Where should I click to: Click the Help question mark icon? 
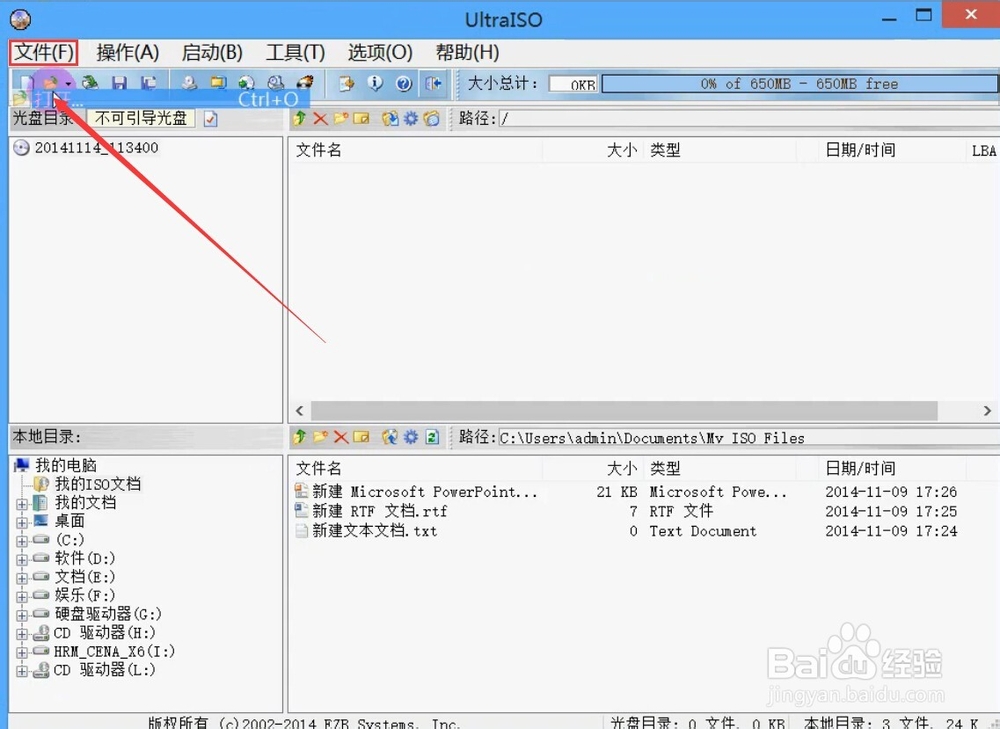pos(404,84)
